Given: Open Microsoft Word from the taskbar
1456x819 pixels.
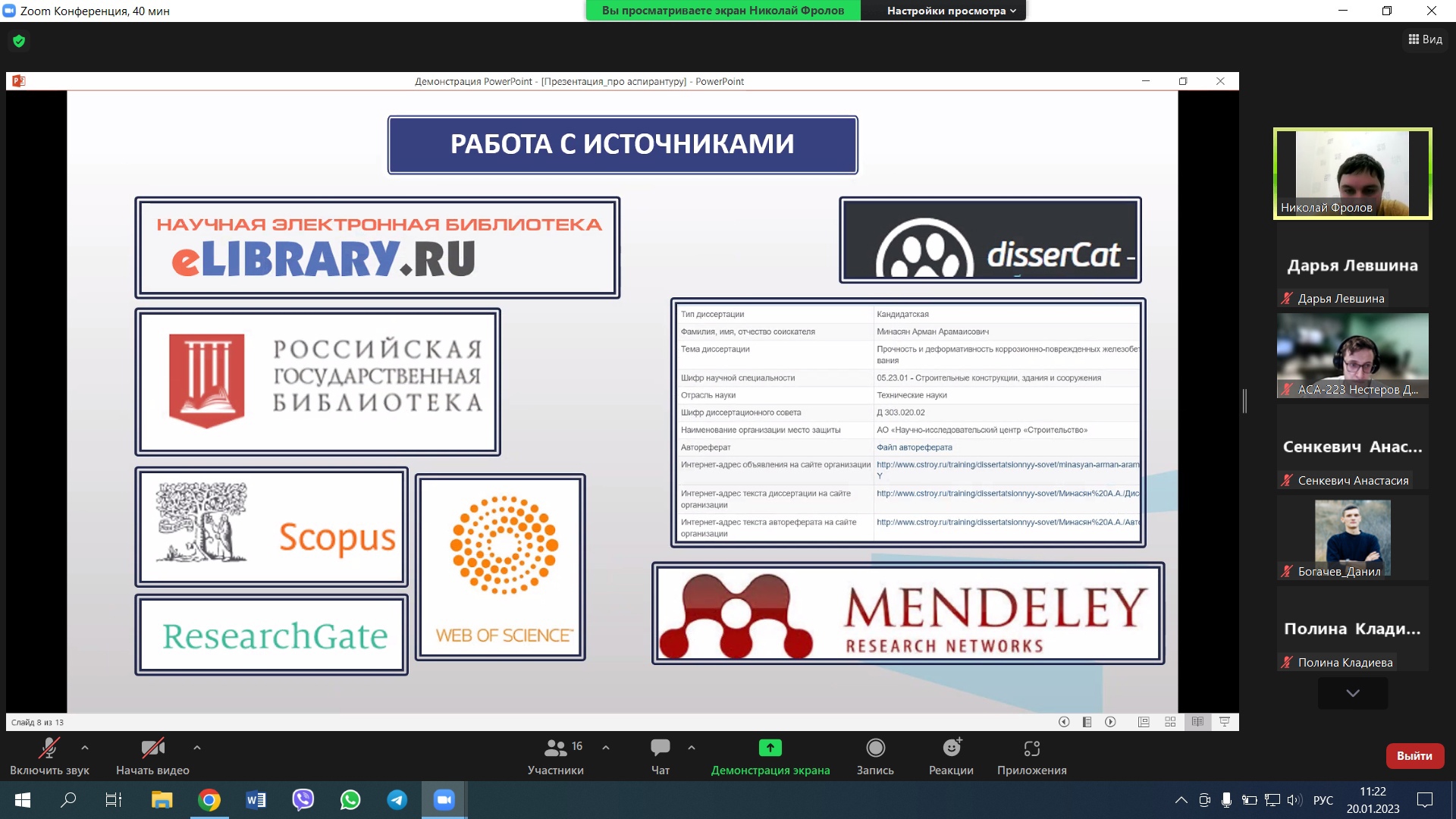Looking at the screenshot, I should 256,800.
